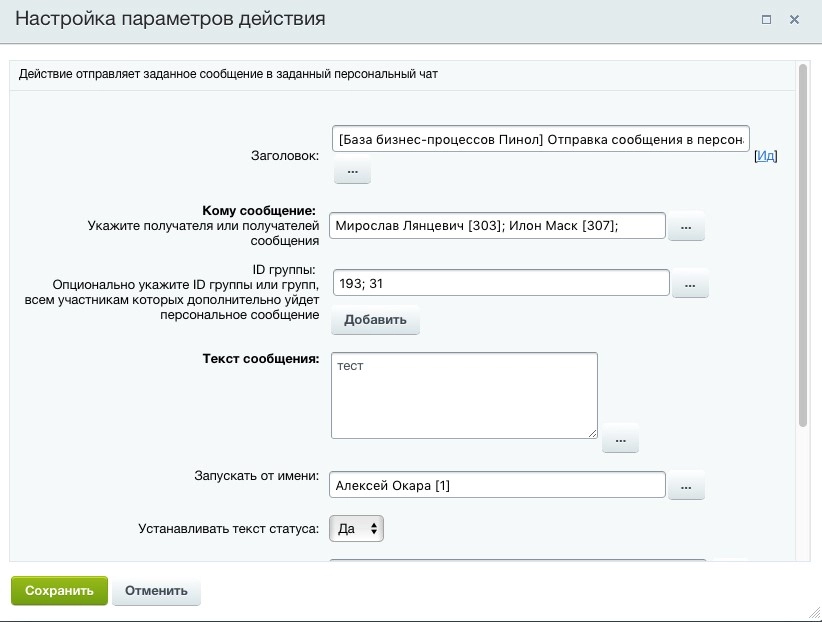822x622 pixels.
Task: Click the Запускать от имени field with Алексей Окара
Action: [500, 485]
